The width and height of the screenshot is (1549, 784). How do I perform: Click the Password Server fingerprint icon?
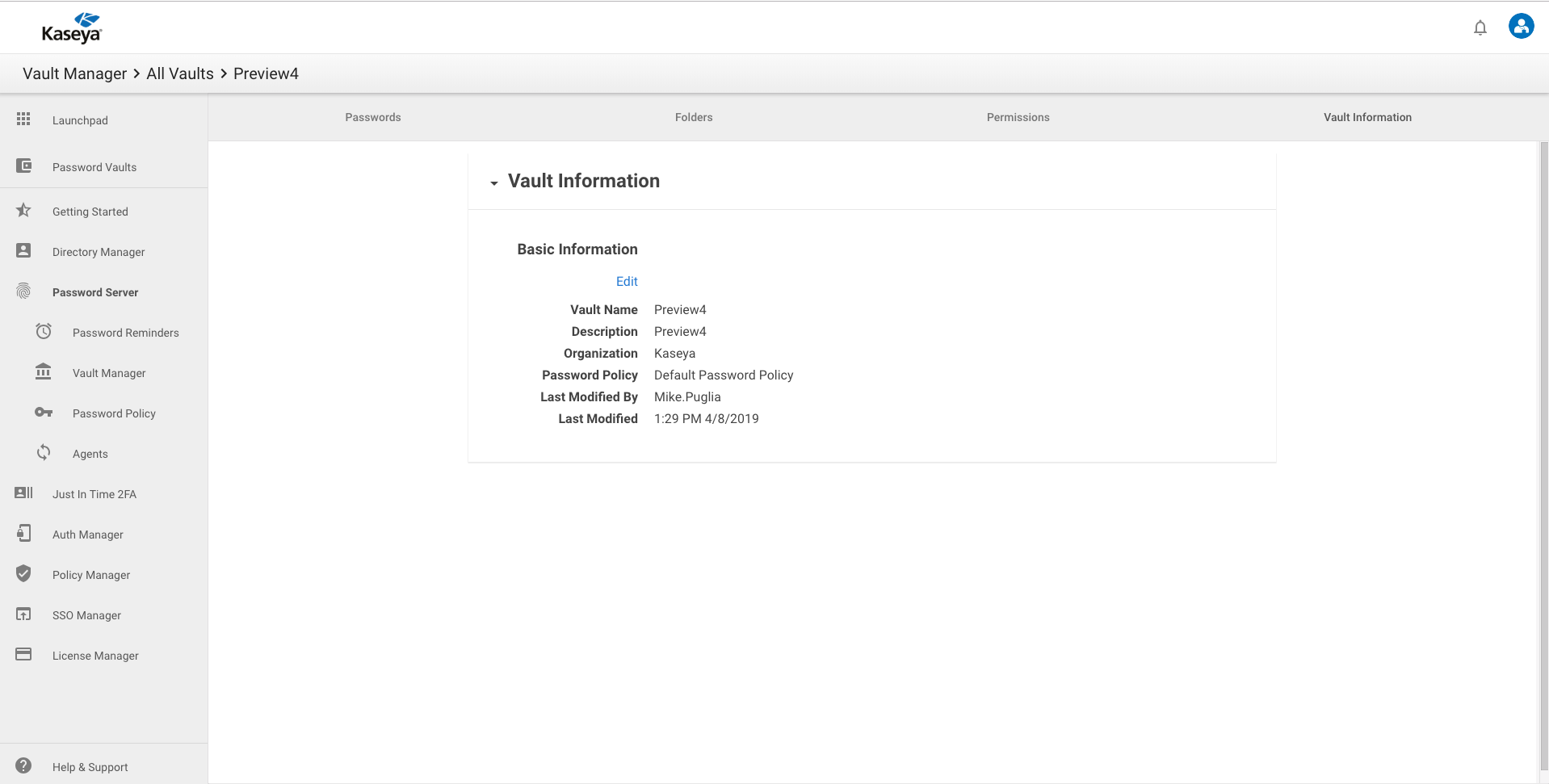(x=23, y=291)
